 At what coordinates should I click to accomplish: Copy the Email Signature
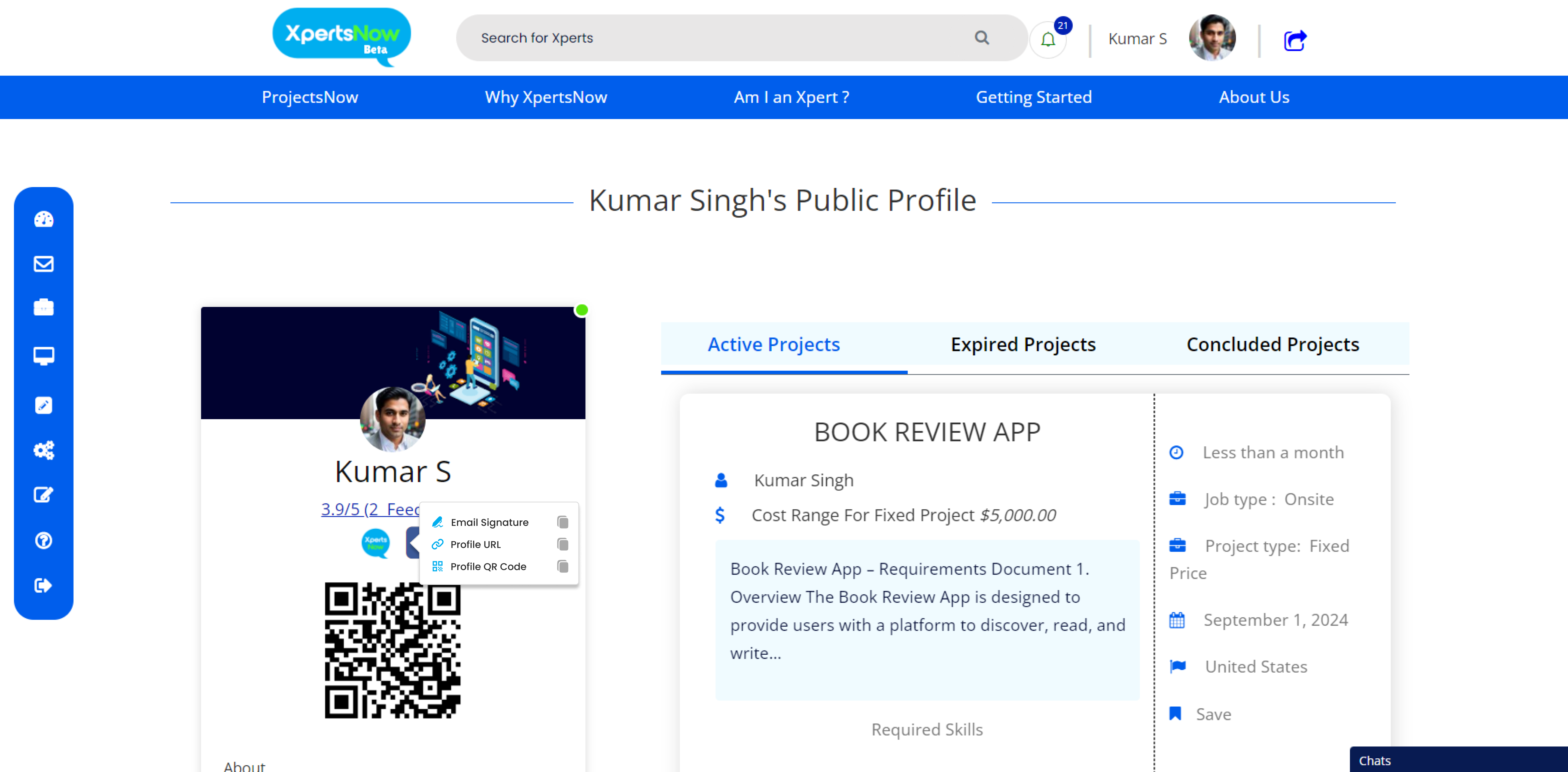click(x=563, y=523)
